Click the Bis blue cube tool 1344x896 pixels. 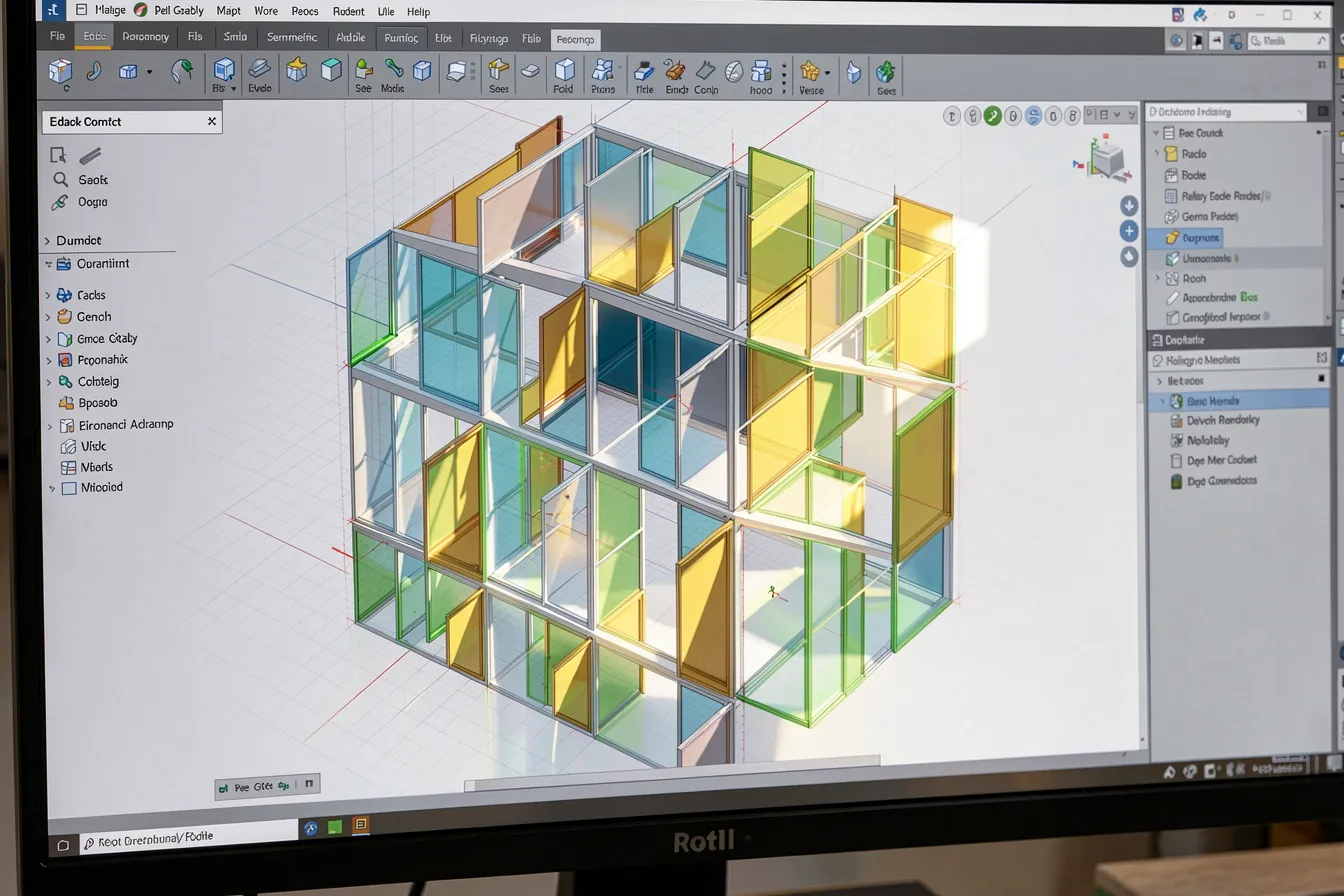click(224, 69)
